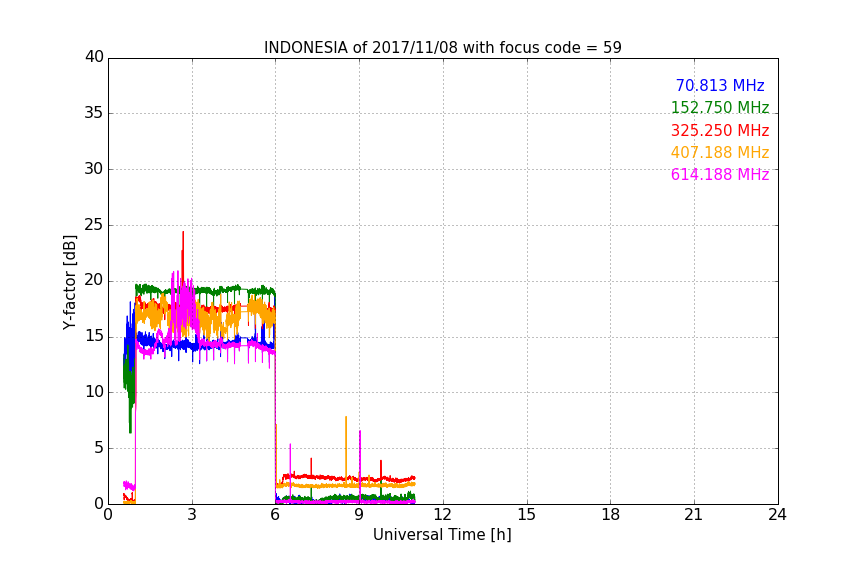Click the y-axis tick value 30
This screenshot has width=864, height=576.
[94, 169]
